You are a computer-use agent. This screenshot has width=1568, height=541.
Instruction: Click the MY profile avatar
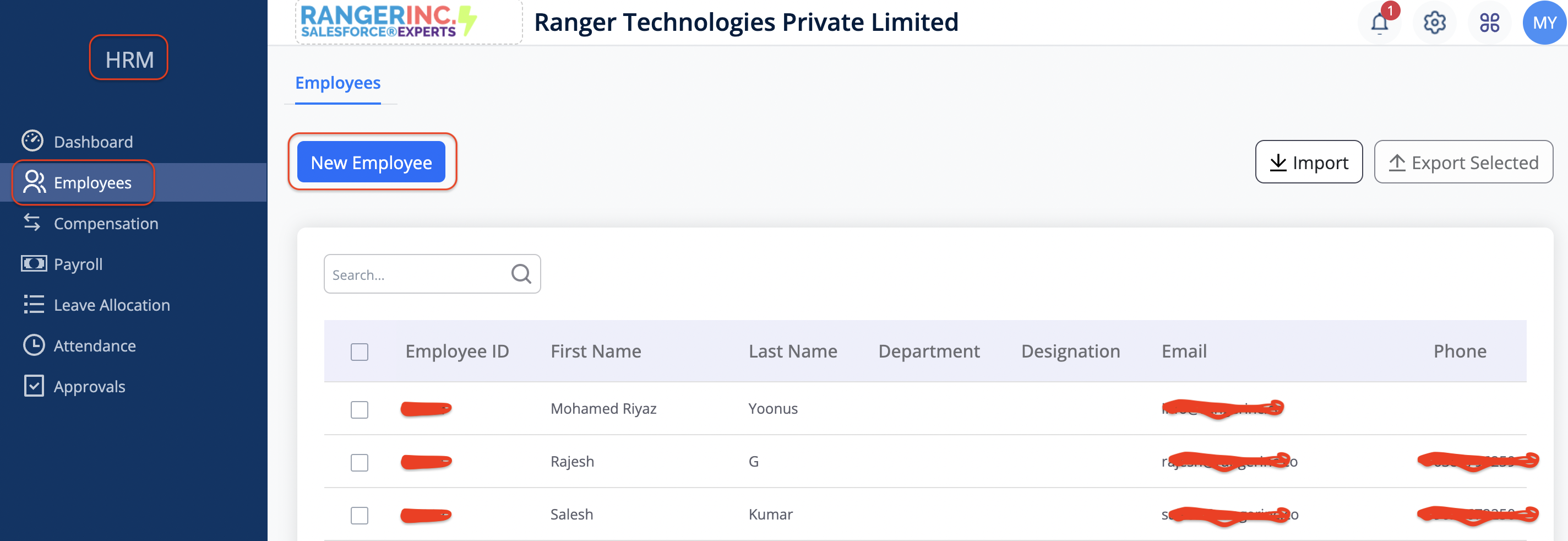(1544, 23)
